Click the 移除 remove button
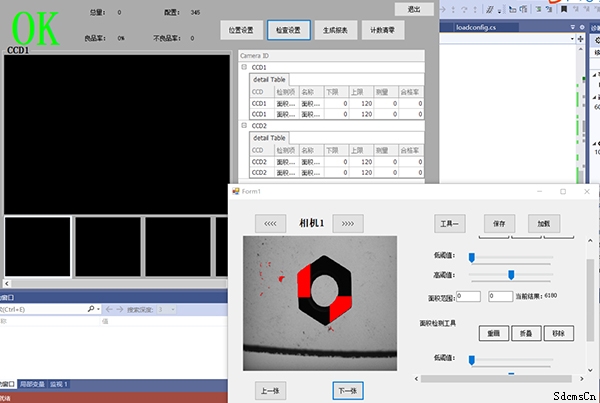 pyautogui.click(x=557, y=332)
